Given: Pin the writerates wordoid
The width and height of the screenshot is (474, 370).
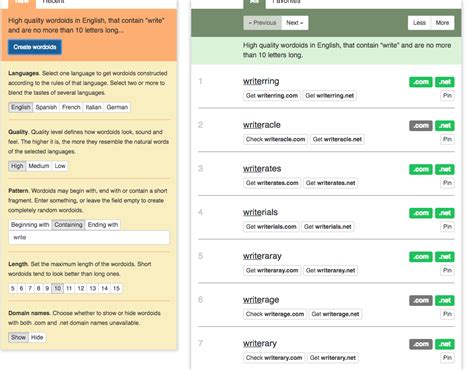Looking at the screenshot, I should click(x=447, y=183).
